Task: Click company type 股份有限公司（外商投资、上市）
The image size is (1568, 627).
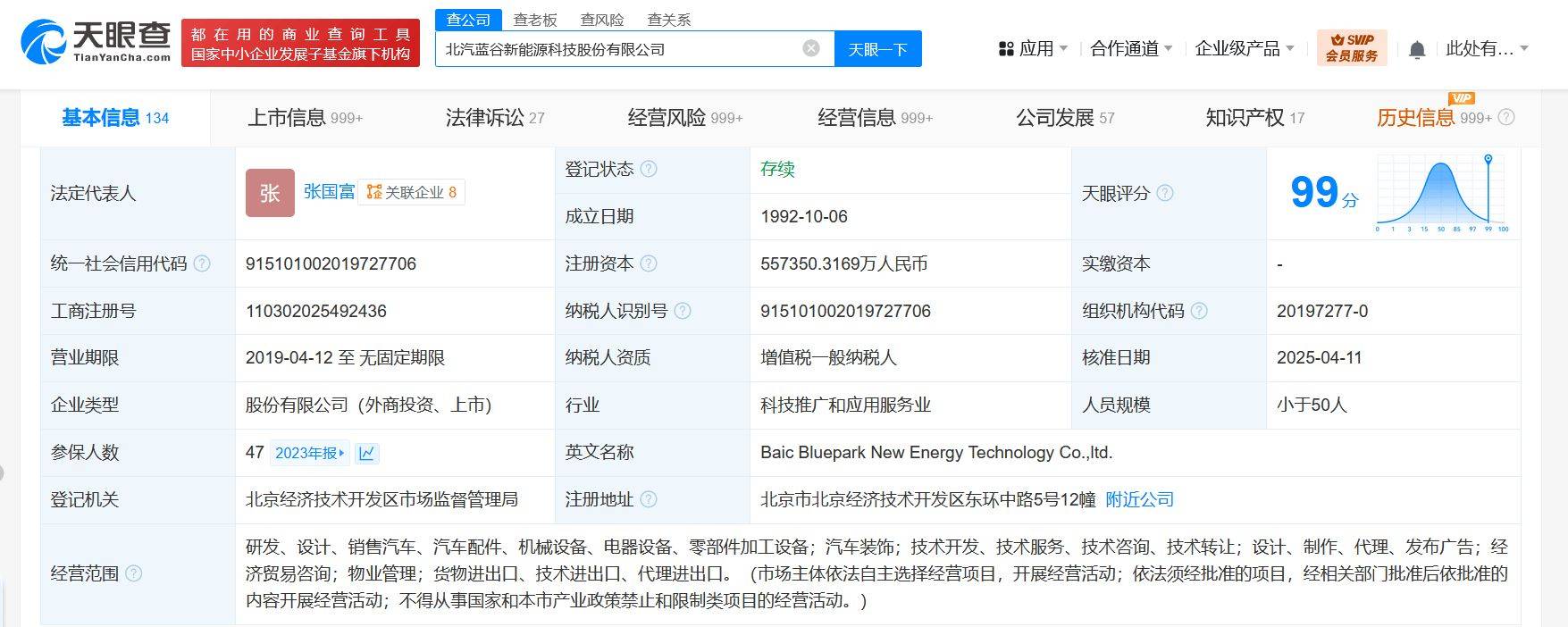Action: click(x=369, y=405)
